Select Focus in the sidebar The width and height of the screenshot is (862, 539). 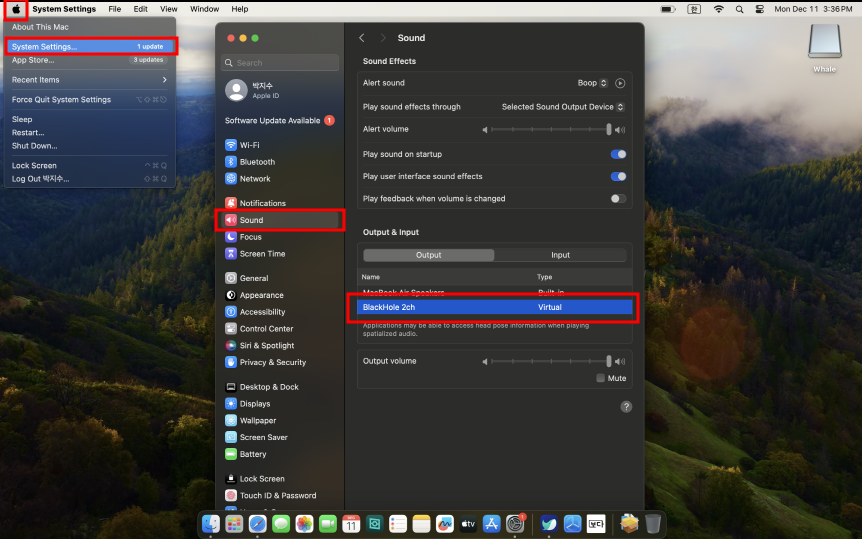[x=244, y=237]
